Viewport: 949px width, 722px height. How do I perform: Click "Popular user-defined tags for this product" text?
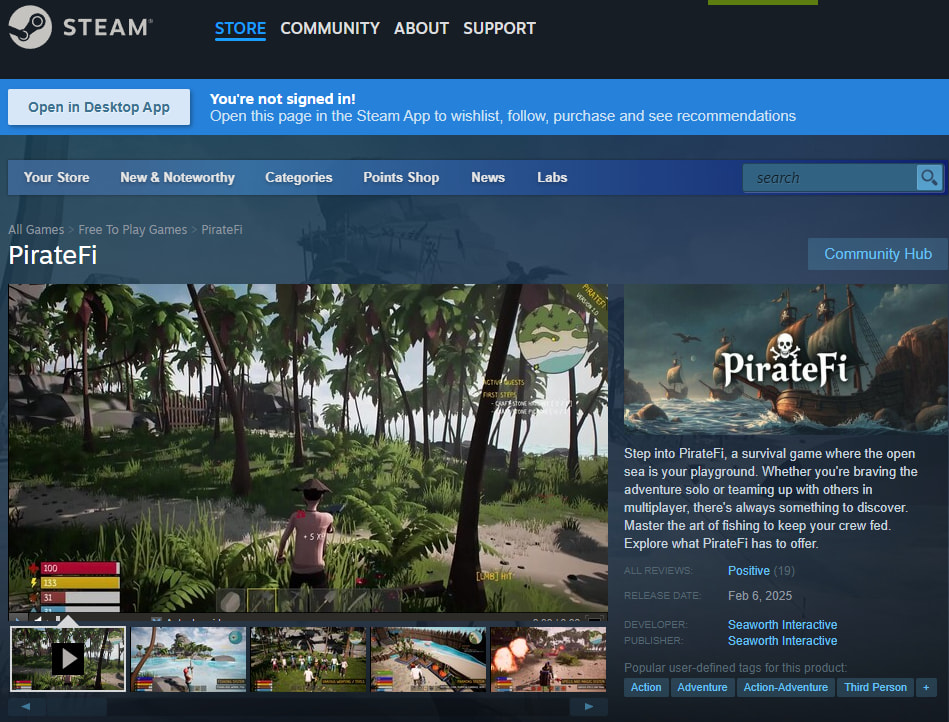(735, 668)
